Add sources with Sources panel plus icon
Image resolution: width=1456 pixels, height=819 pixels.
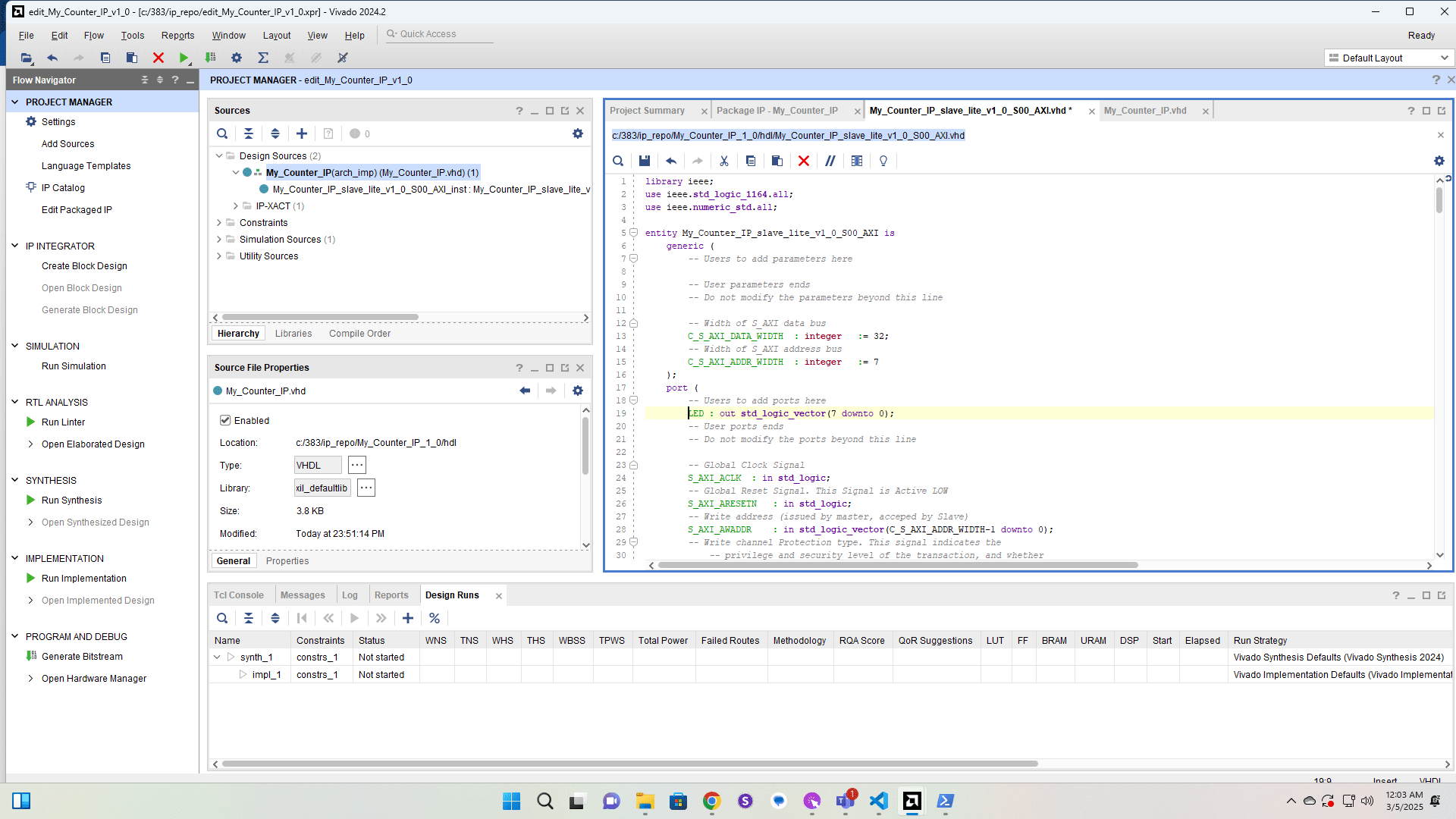point(302,133)
